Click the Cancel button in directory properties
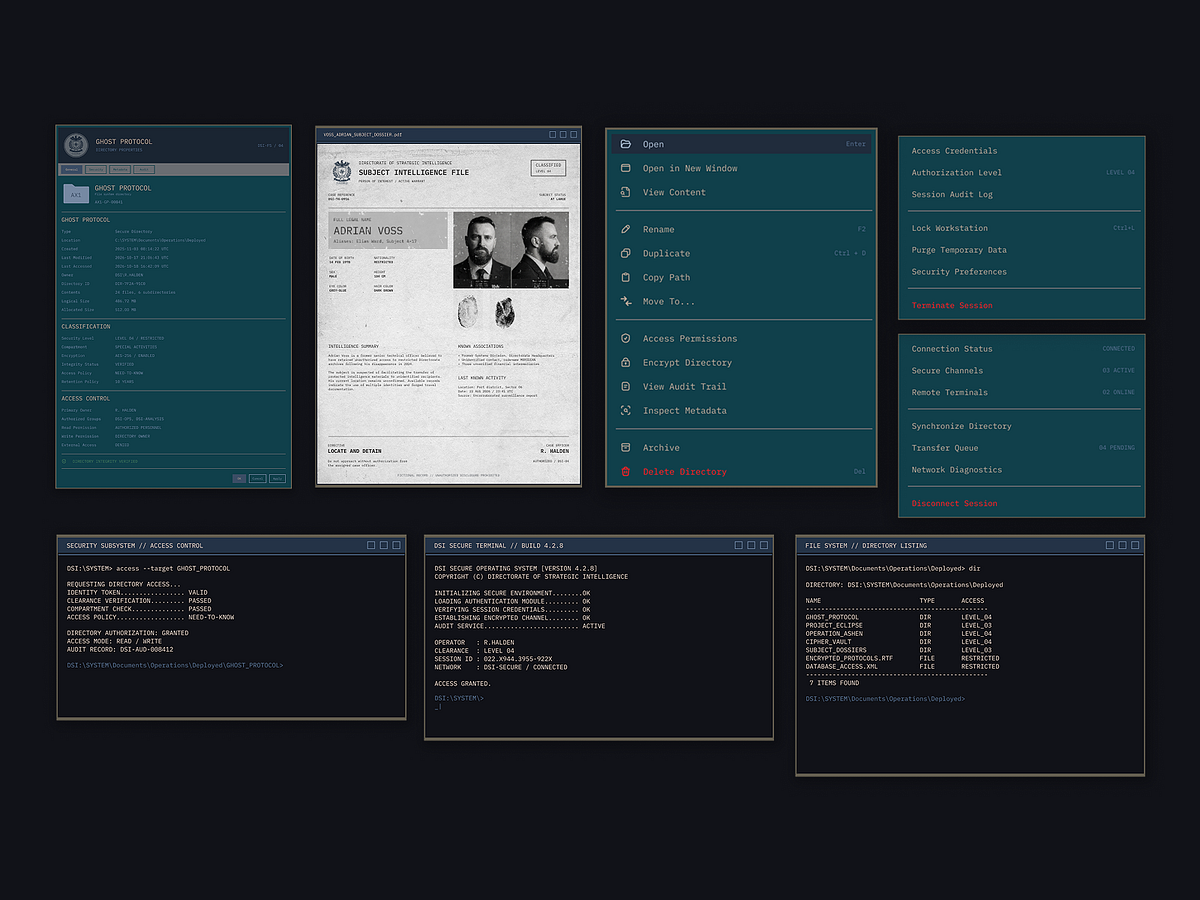The image size is (1200, 900). 258,479
